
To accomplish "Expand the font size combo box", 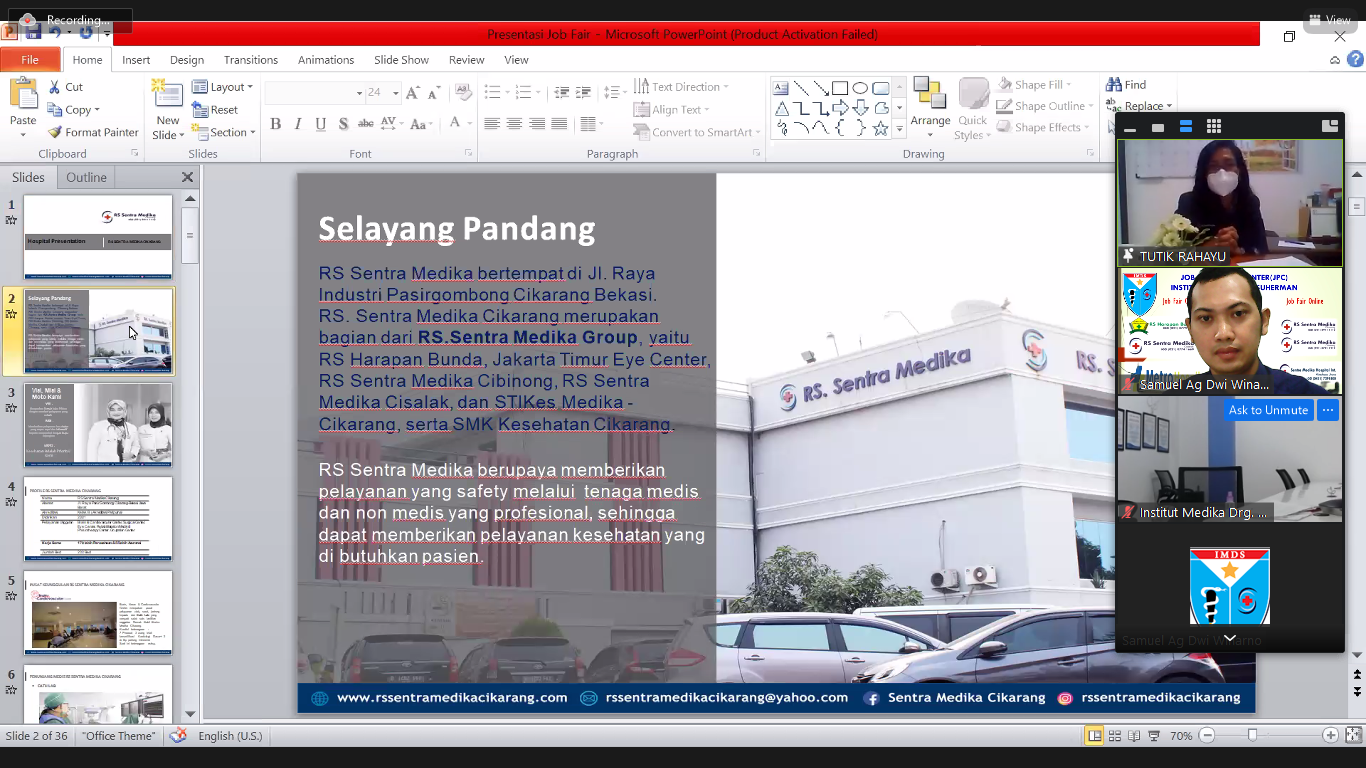I will click(x=396, y=93).
